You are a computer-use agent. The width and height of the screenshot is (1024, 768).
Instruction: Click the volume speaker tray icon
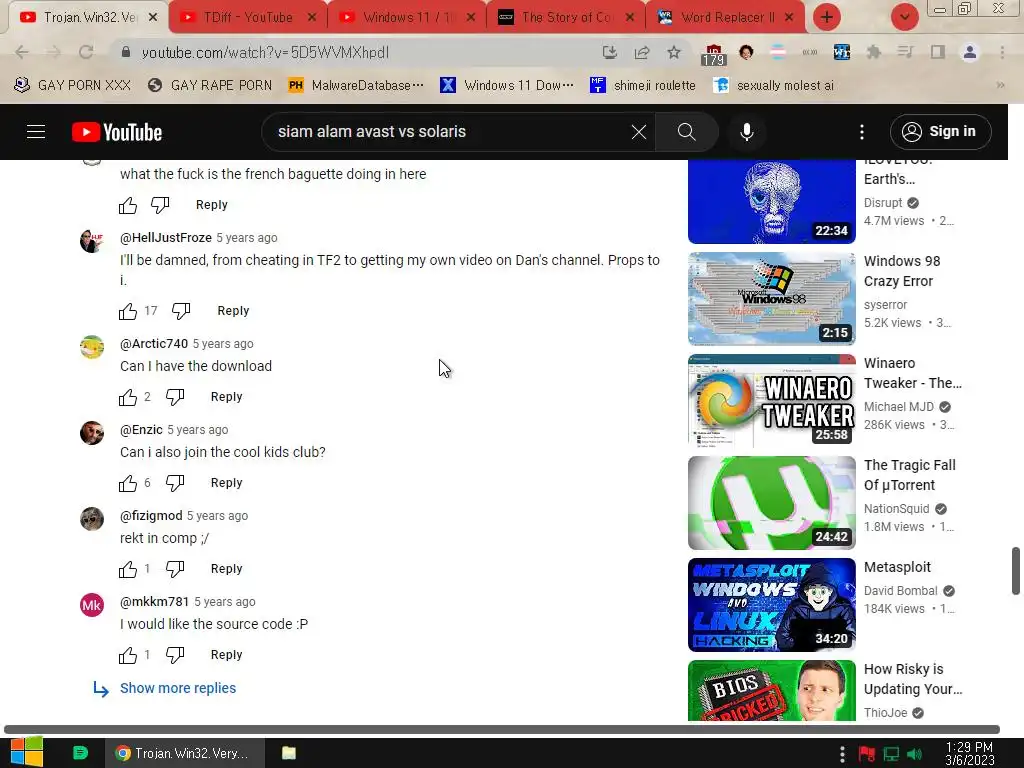[x=914, y=754]
